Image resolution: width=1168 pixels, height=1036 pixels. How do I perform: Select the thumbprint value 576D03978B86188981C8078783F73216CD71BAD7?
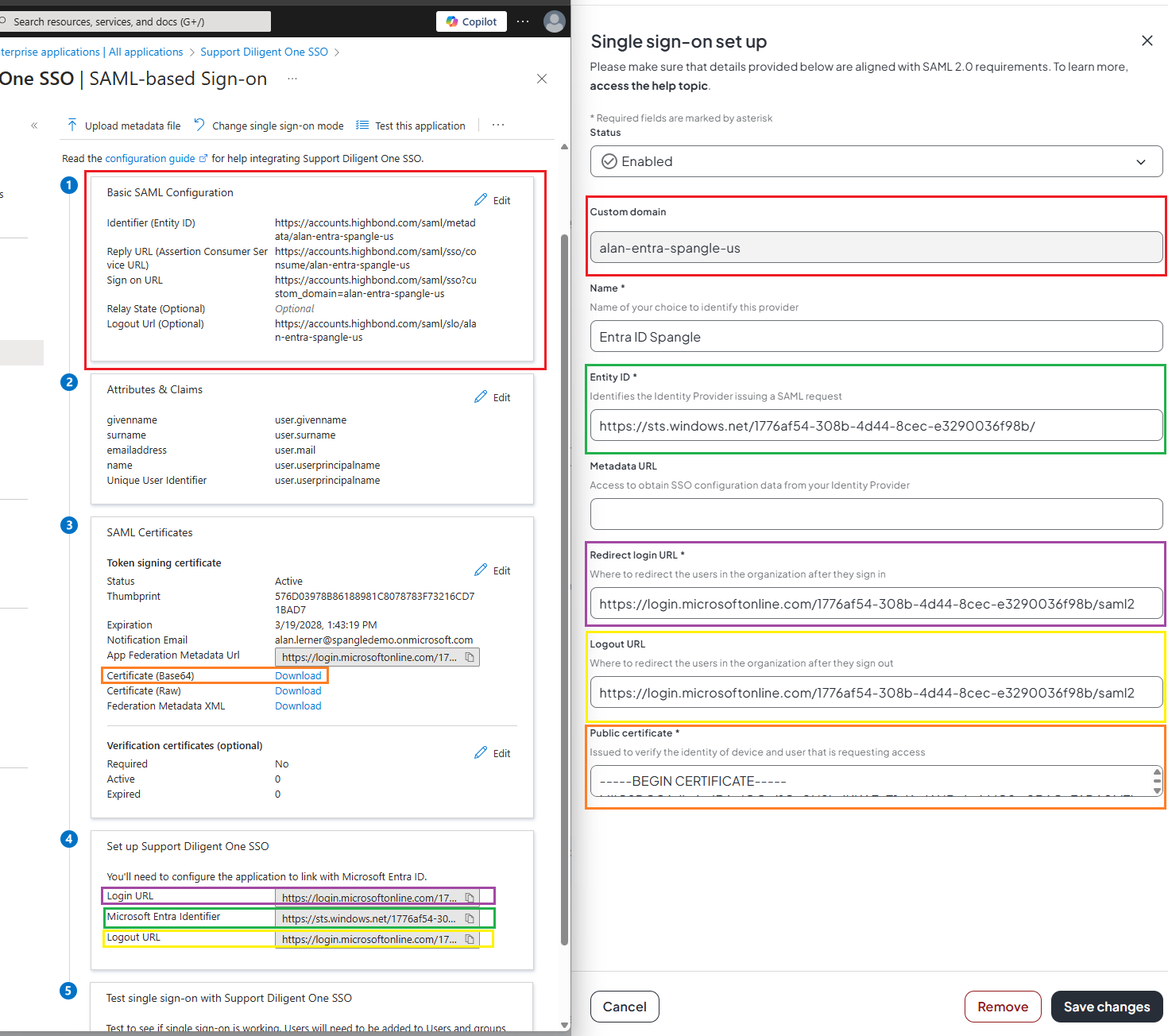(x=375, y=603)
